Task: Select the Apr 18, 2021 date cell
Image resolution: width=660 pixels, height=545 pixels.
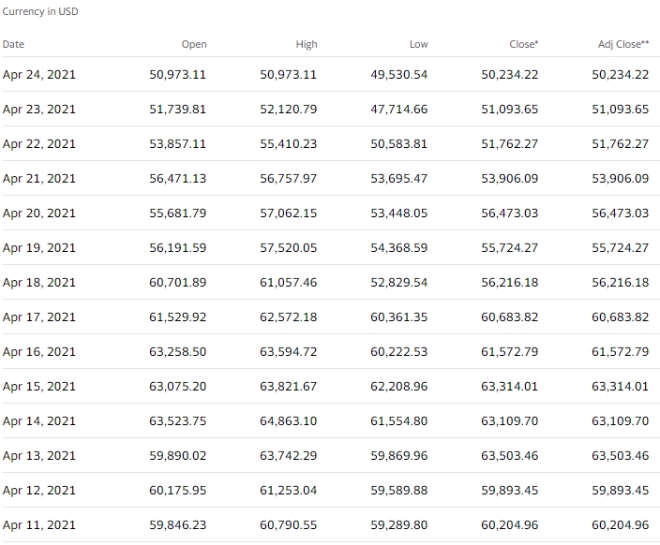Action: click(x=38, y=283)
